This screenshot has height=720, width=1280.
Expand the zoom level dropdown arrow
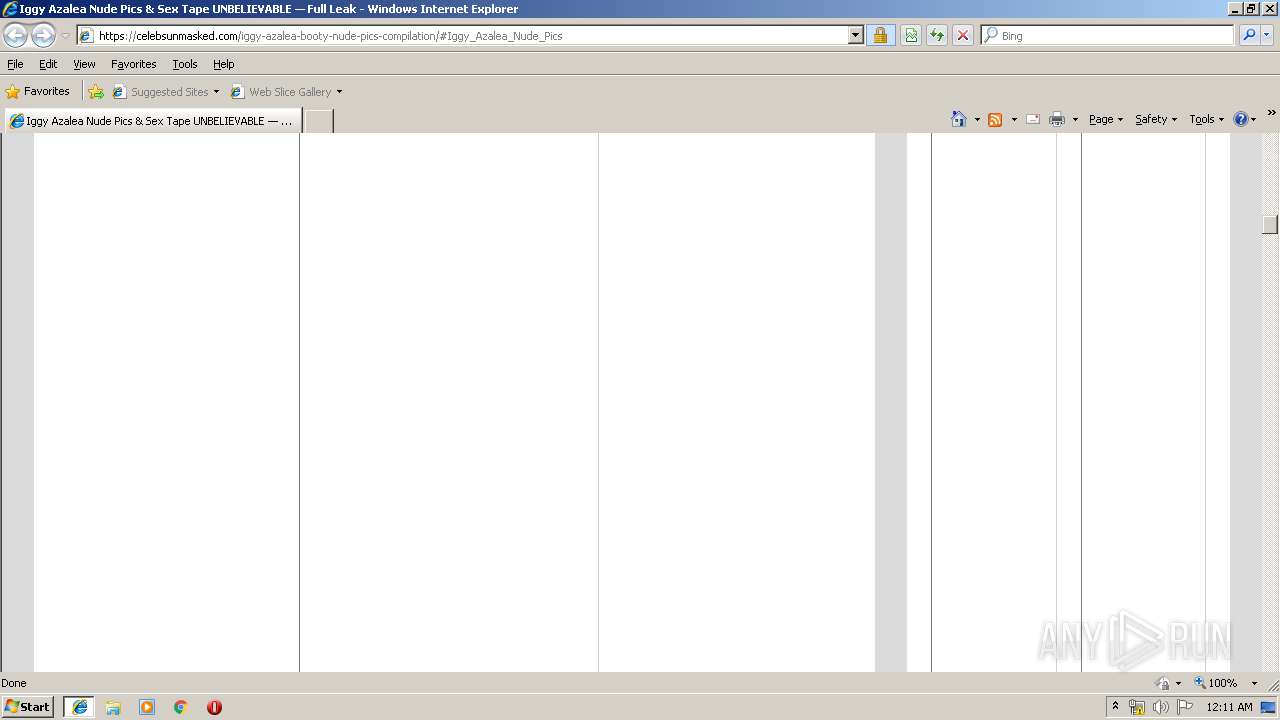tap(1254, 683)
